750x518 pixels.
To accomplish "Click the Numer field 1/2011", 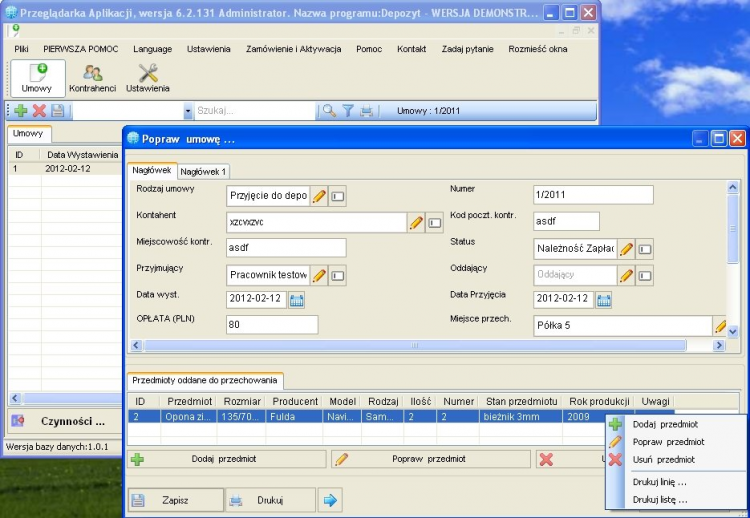I will click(x=593, y=195).
